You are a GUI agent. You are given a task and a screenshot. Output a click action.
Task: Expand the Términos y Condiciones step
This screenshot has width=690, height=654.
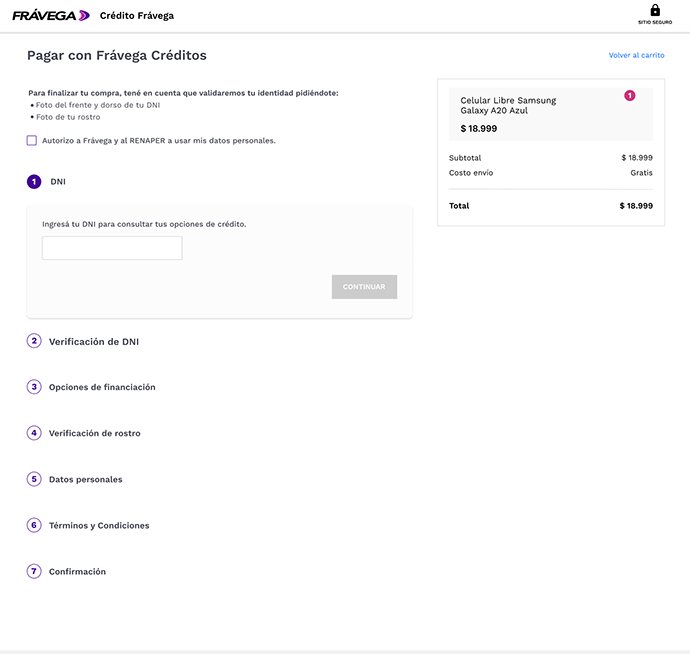click(x=99, y=525)
